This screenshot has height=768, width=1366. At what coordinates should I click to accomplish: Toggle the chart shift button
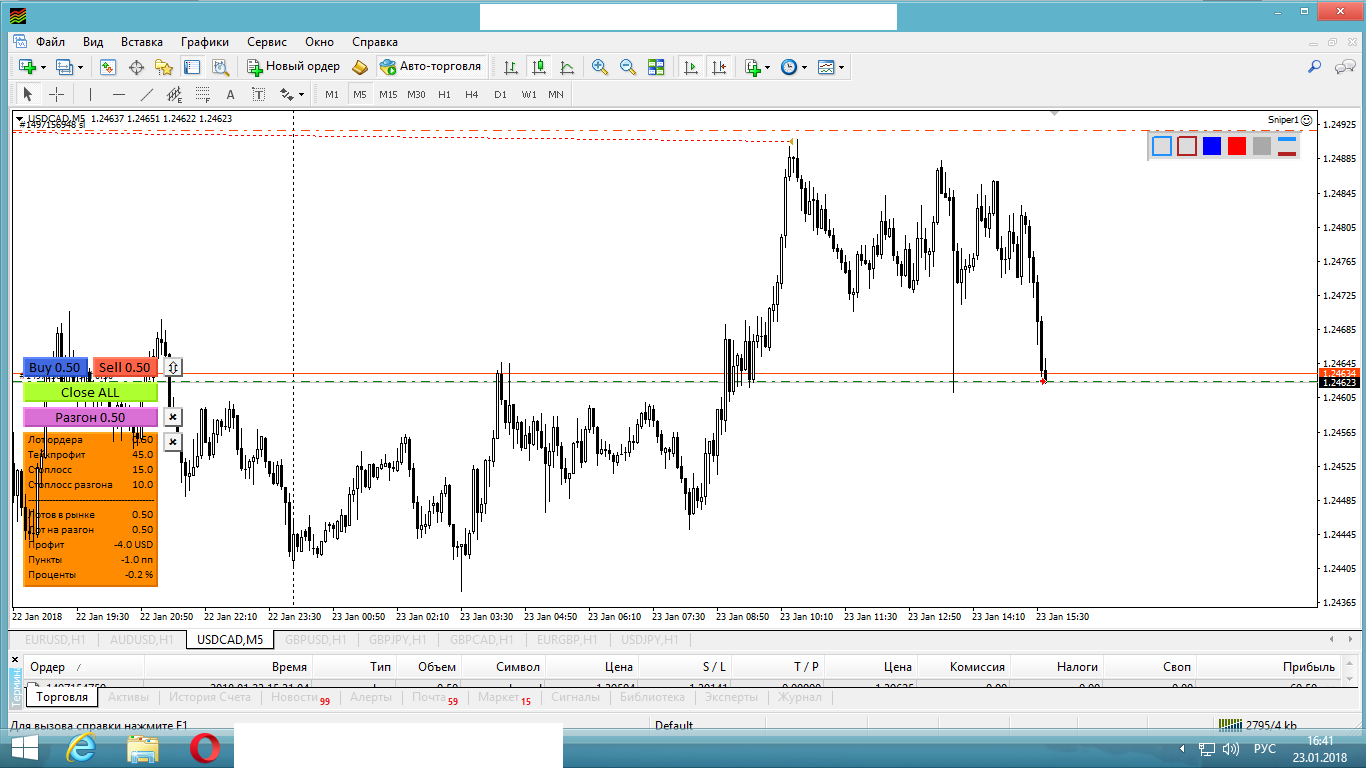click(718, 67)
